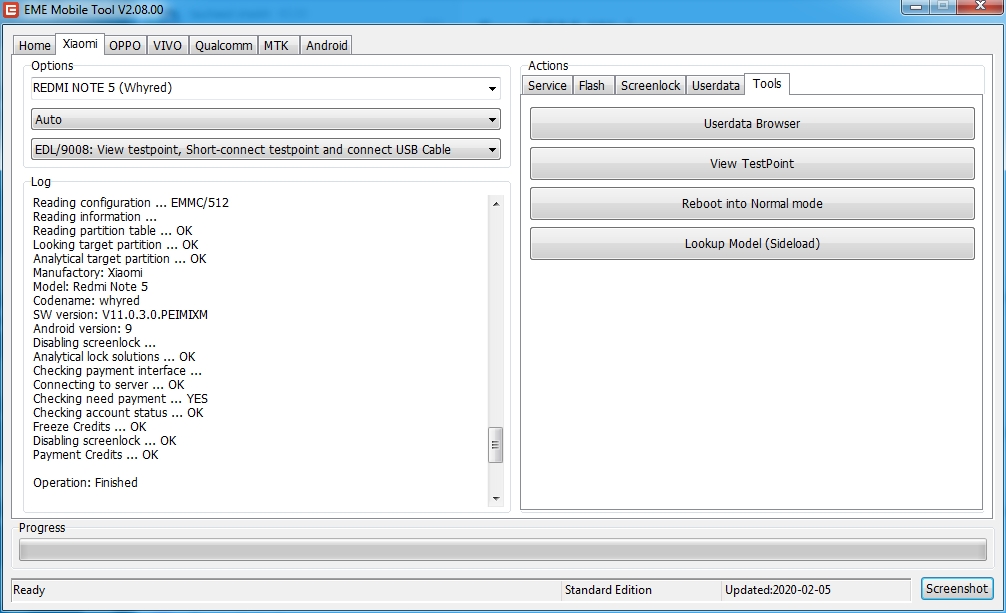Open the Home tab

click(x=34, y=46)
